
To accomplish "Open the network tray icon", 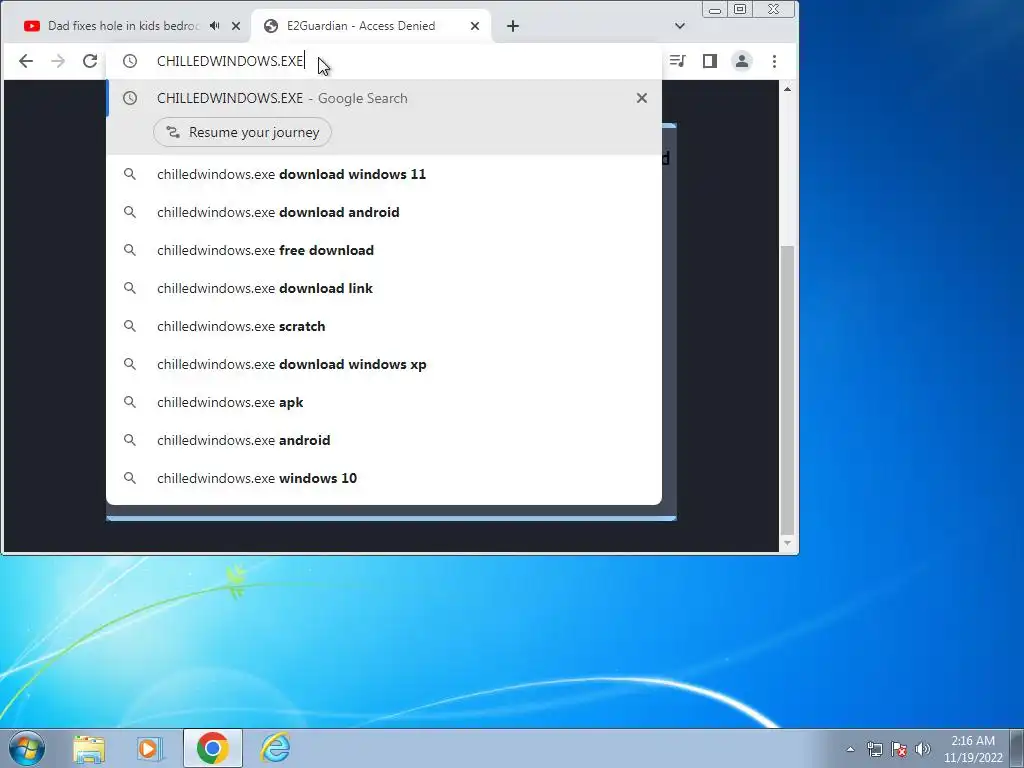I will tap(874, 749).
